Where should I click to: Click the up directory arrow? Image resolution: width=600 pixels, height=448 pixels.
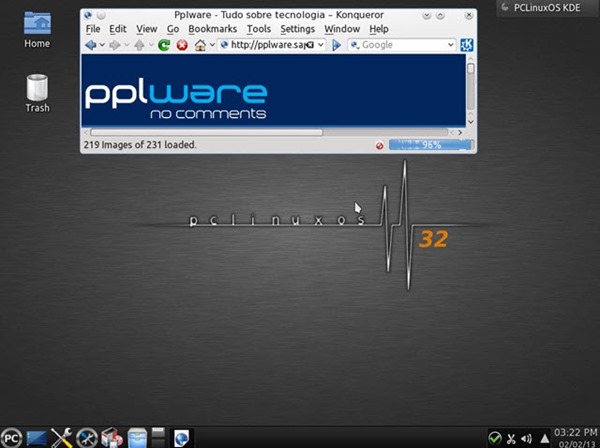pyautogui.click(x=139, y=45)
